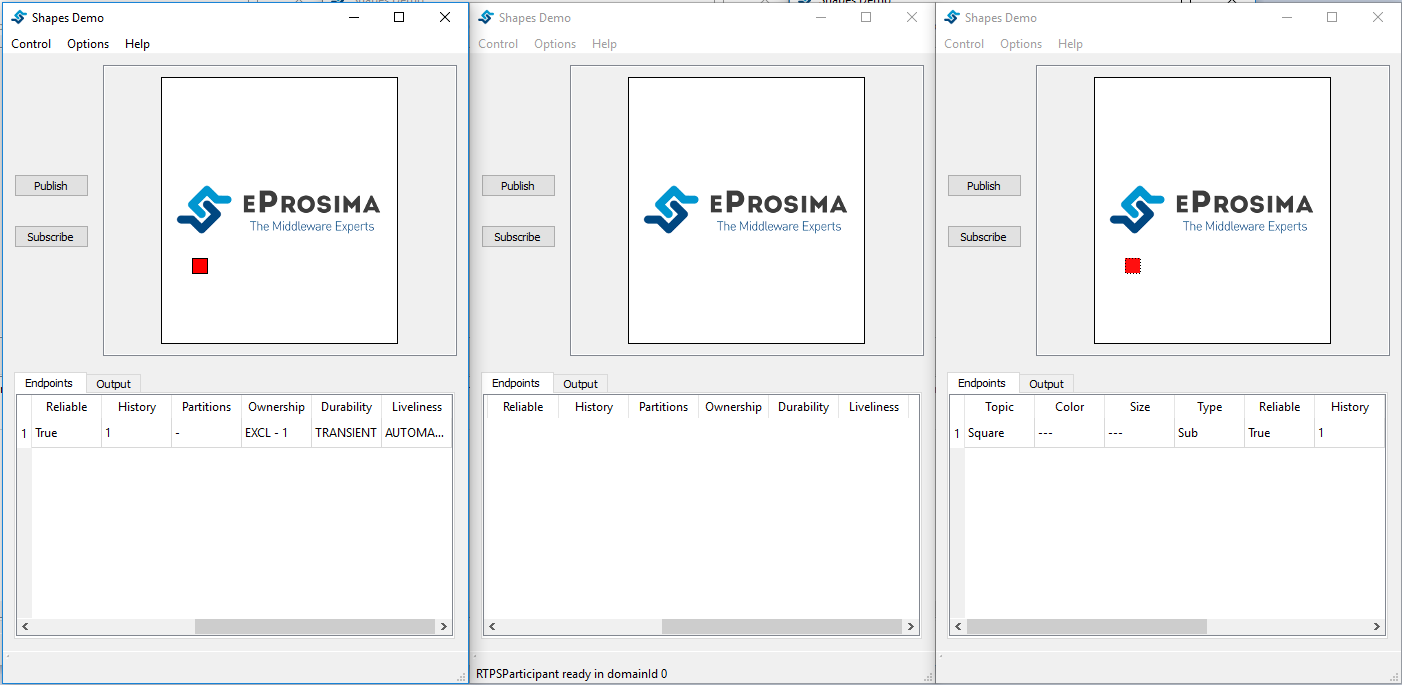The image size is (1402, 685).
Task: Click Publish button in the right window
Action: (x=984, y=186)
